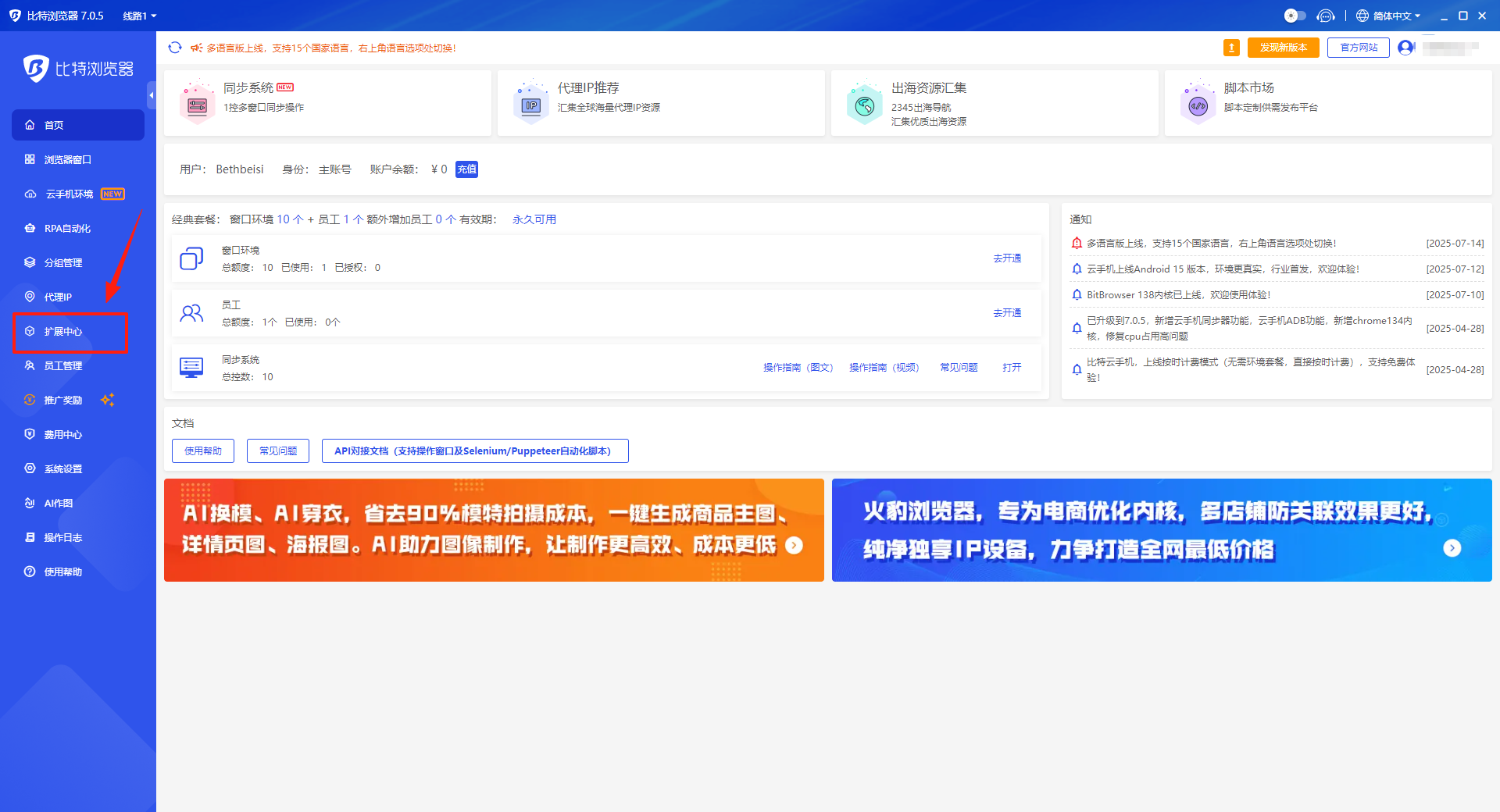Image resolution: width=1500 pixels, height=812 pixels.
Task: Open the 线路1 line selector dropdown
Action: (x=139, y=16)
